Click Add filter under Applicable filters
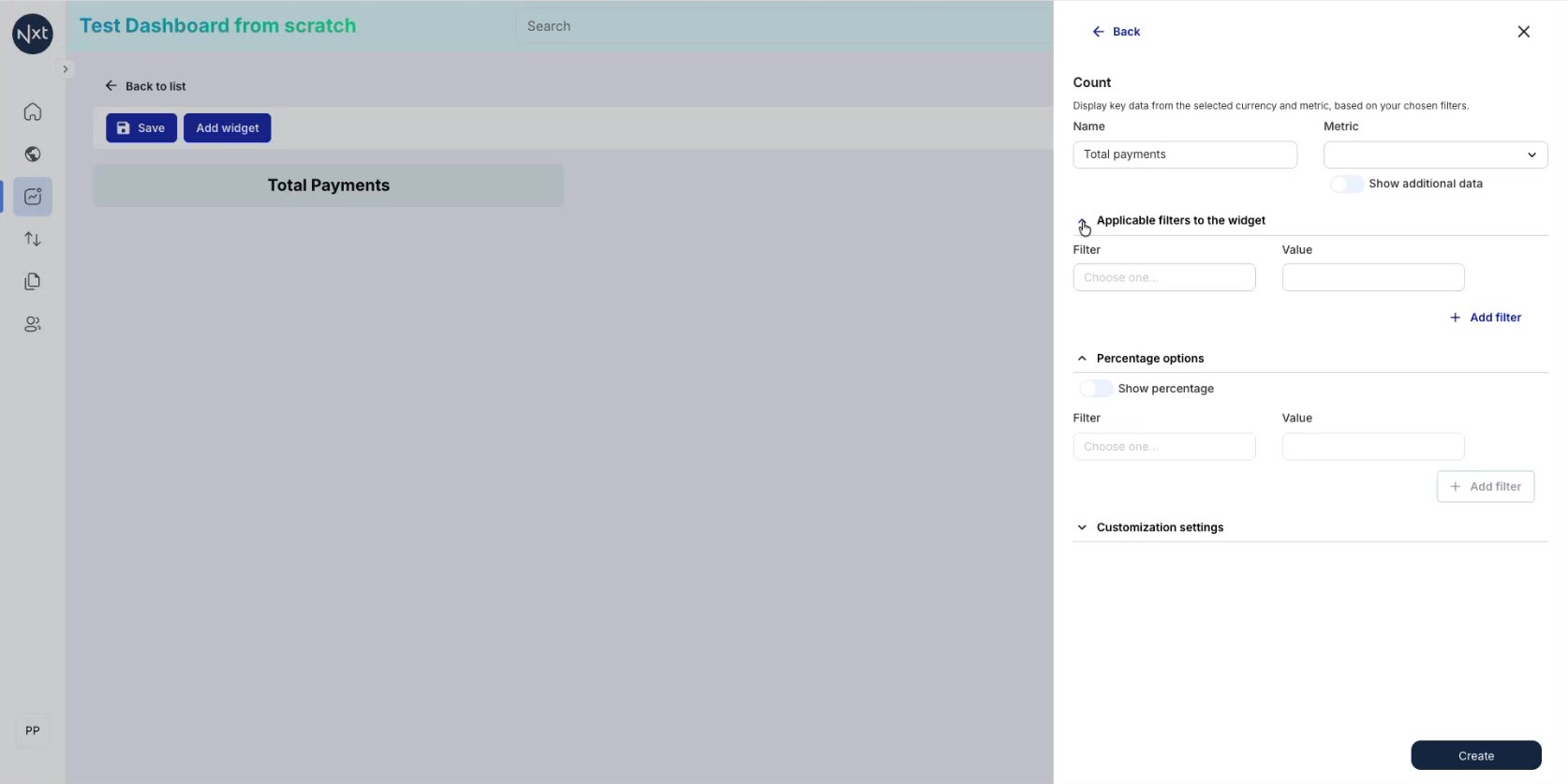The image size is (1568, 784). click(x=1486, y=318)
